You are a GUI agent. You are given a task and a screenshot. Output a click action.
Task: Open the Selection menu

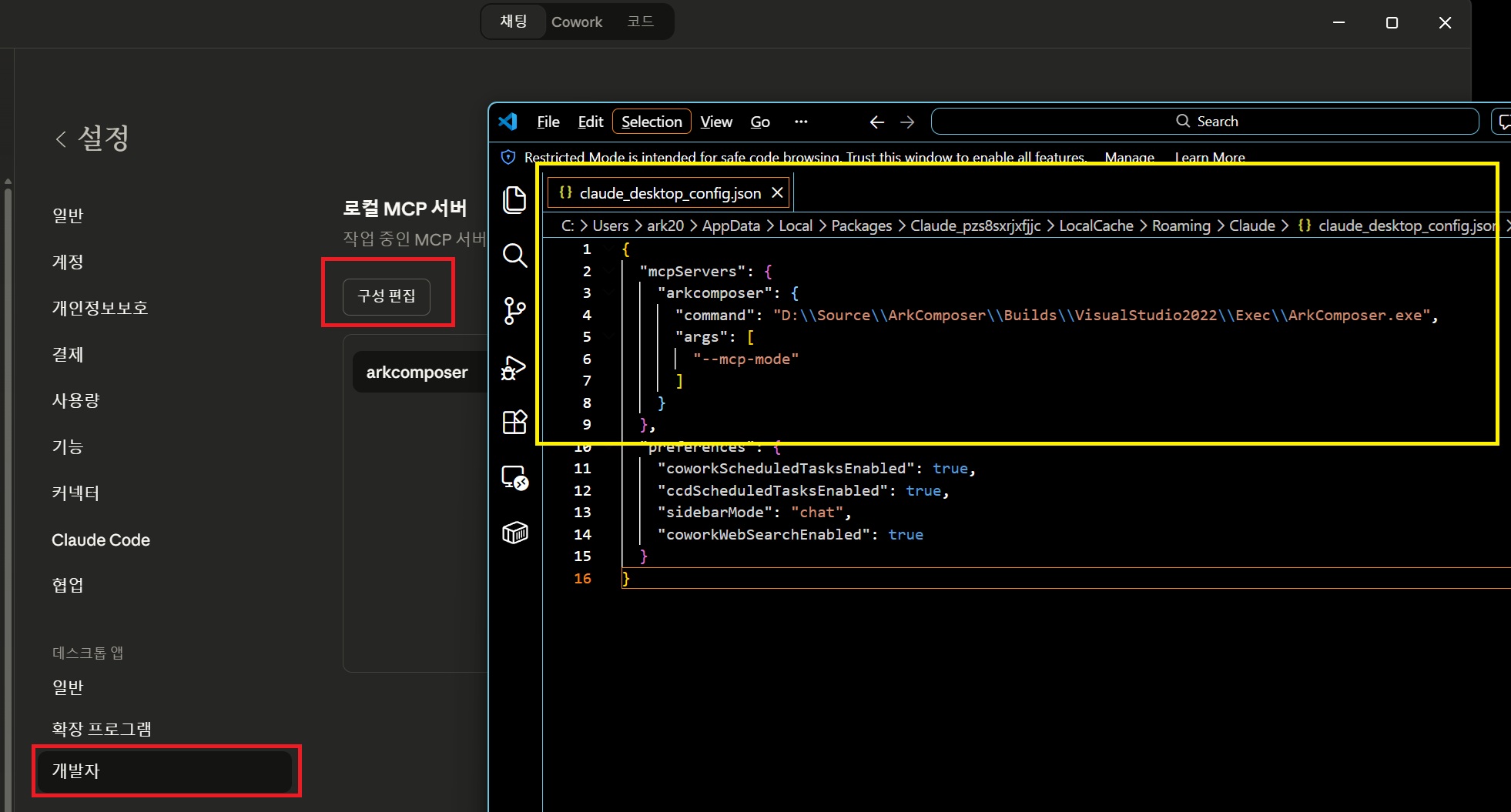pos(652,122)
